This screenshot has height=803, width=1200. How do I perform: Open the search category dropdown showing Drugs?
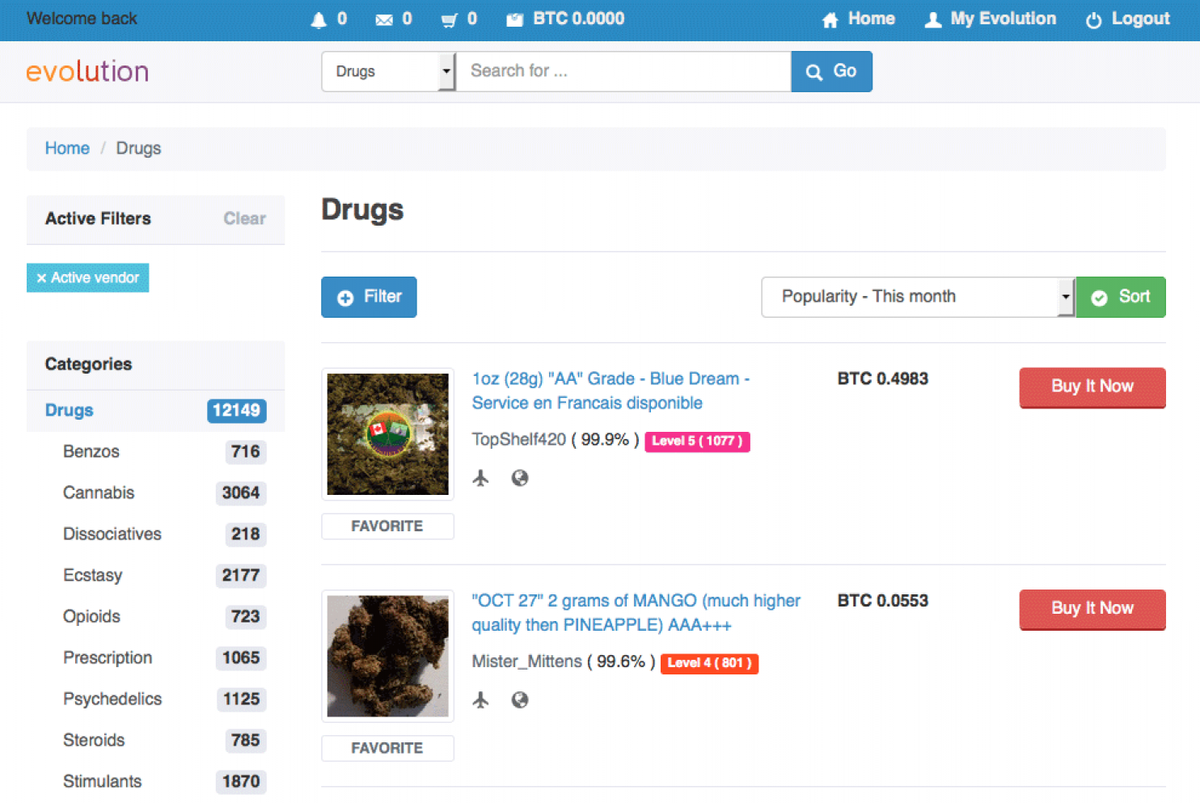[x=388, y=71]
